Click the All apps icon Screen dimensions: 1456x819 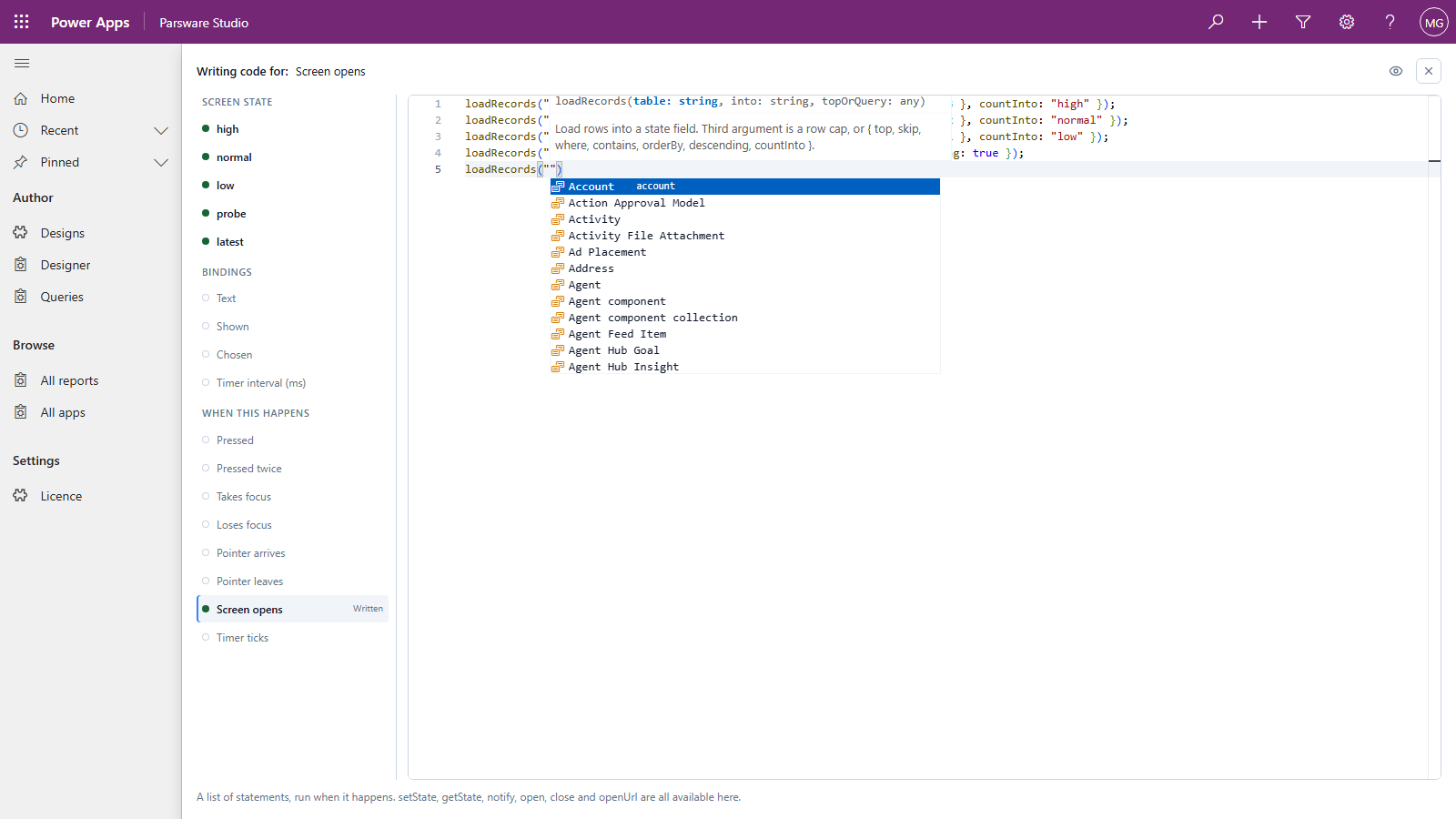pos(21,412)
